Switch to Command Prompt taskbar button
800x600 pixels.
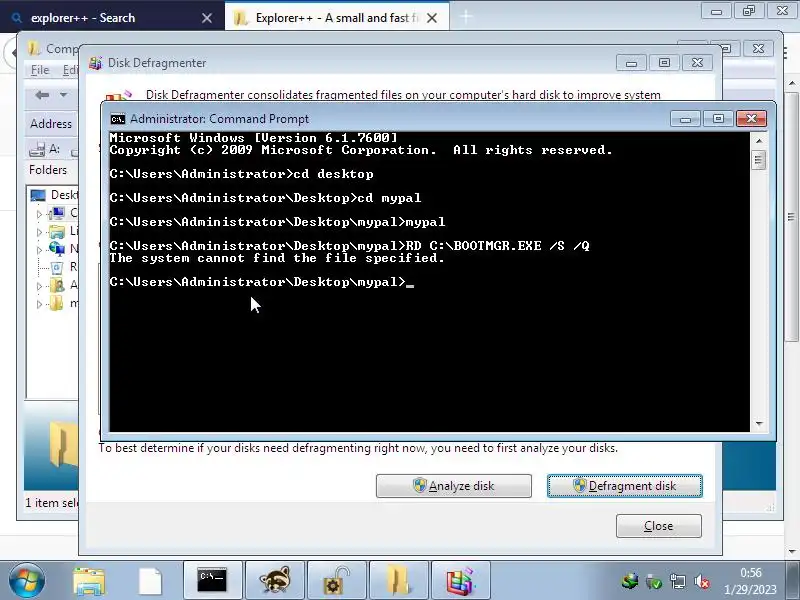pos(213,581)
